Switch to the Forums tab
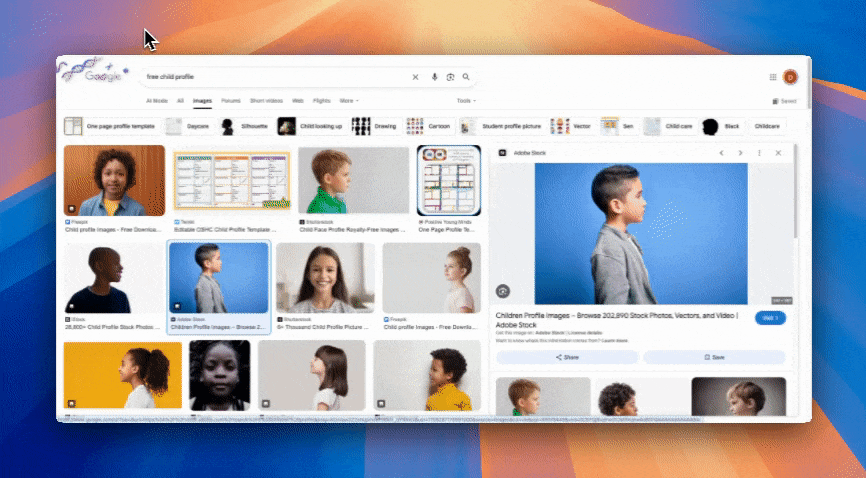The width and height of the screenshot is (866, 478). coord(231,101)
